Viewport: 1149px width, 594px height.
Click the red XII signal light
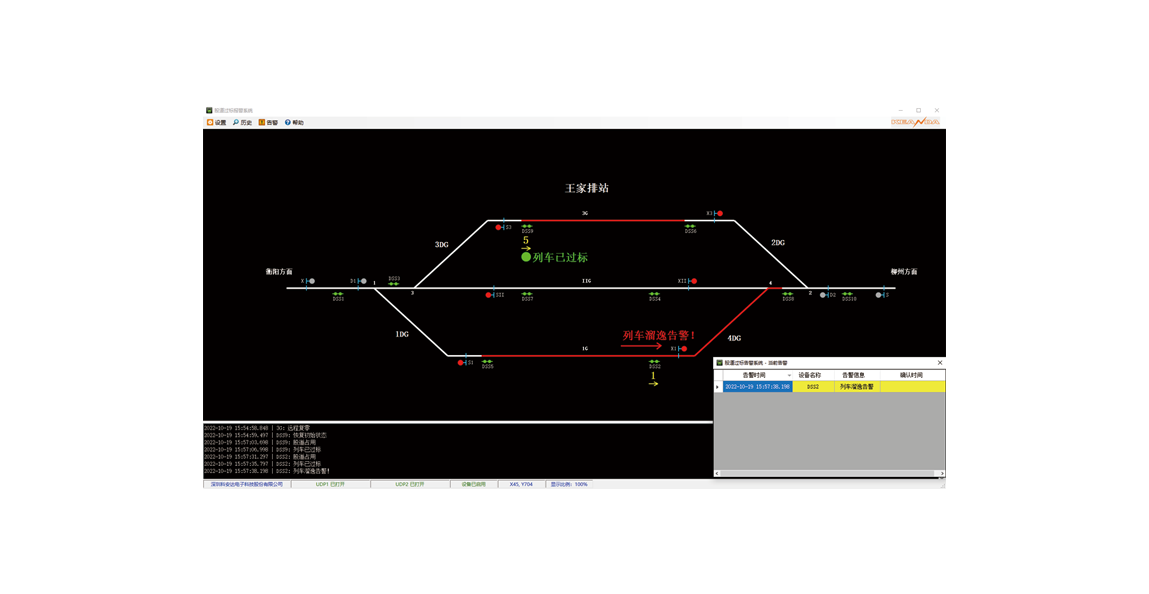[x=694, y=281]
